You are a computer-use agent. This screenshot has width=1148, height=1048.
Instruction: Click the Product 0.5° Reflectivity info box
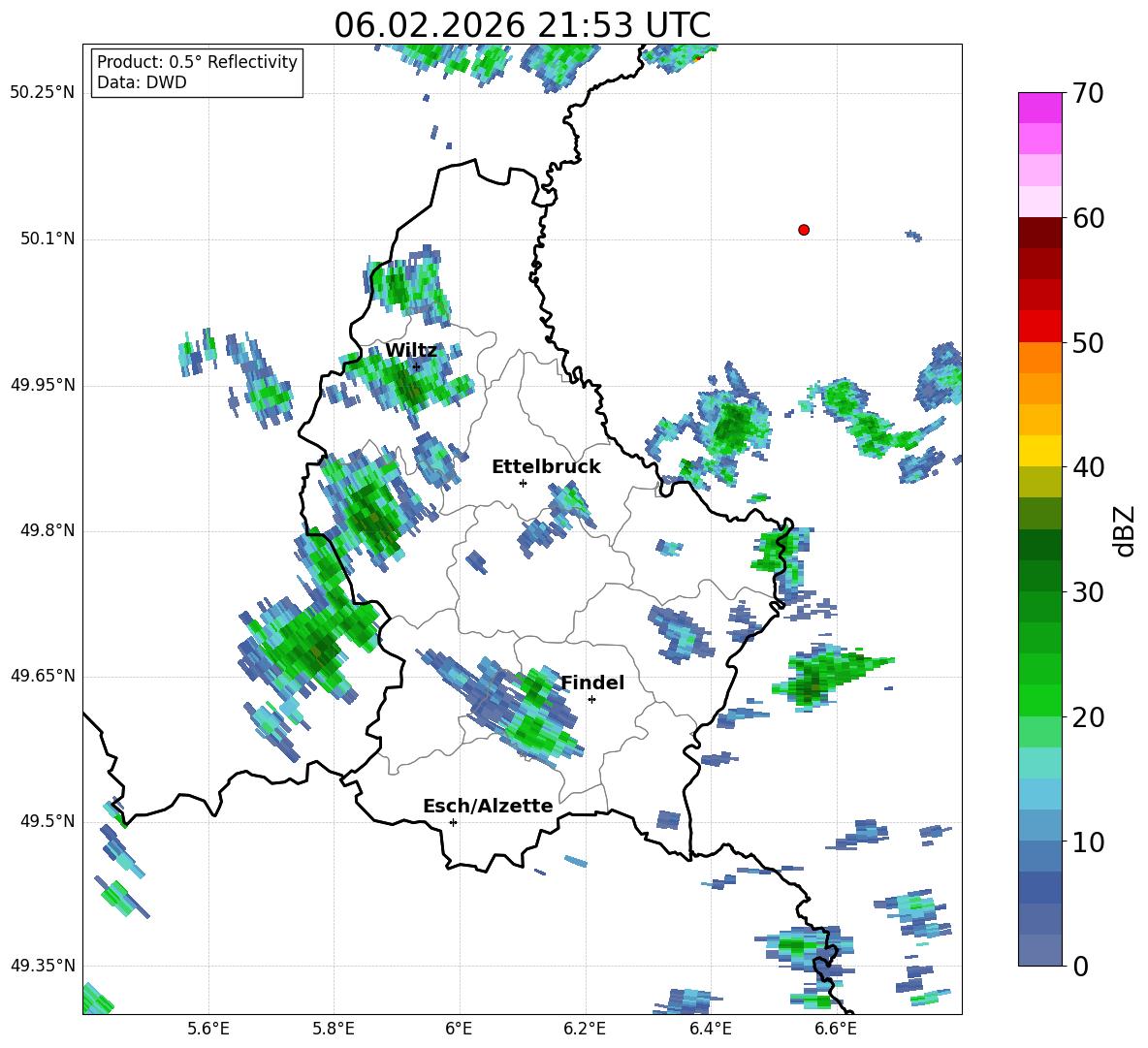point(197,73)
